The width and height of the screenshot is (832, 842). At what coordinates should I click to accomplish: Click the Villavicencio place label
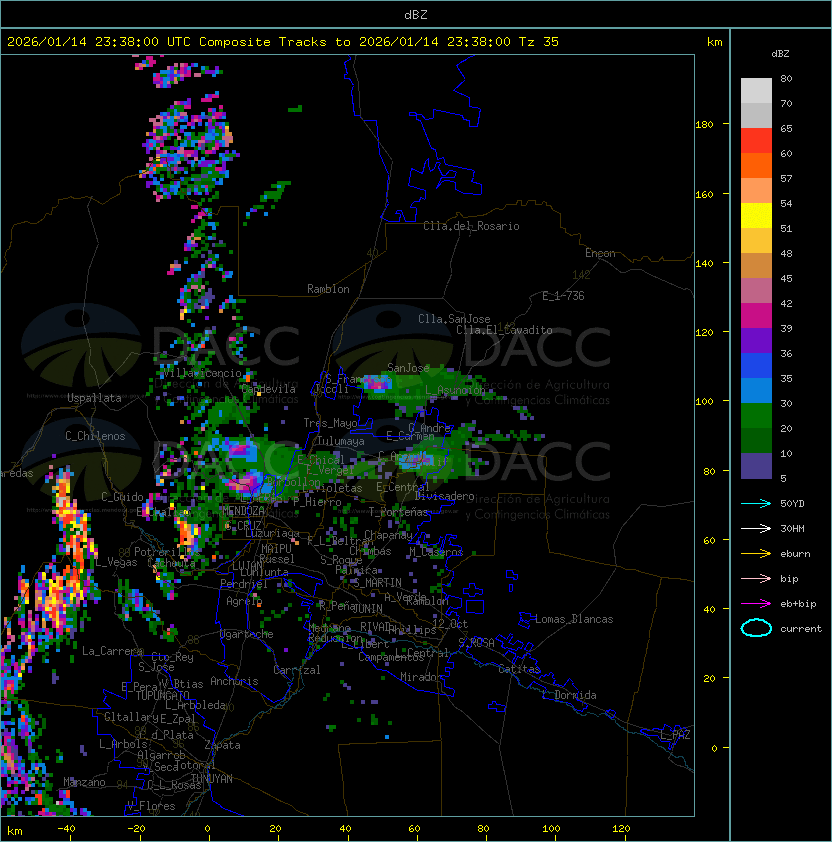point(202,373)
